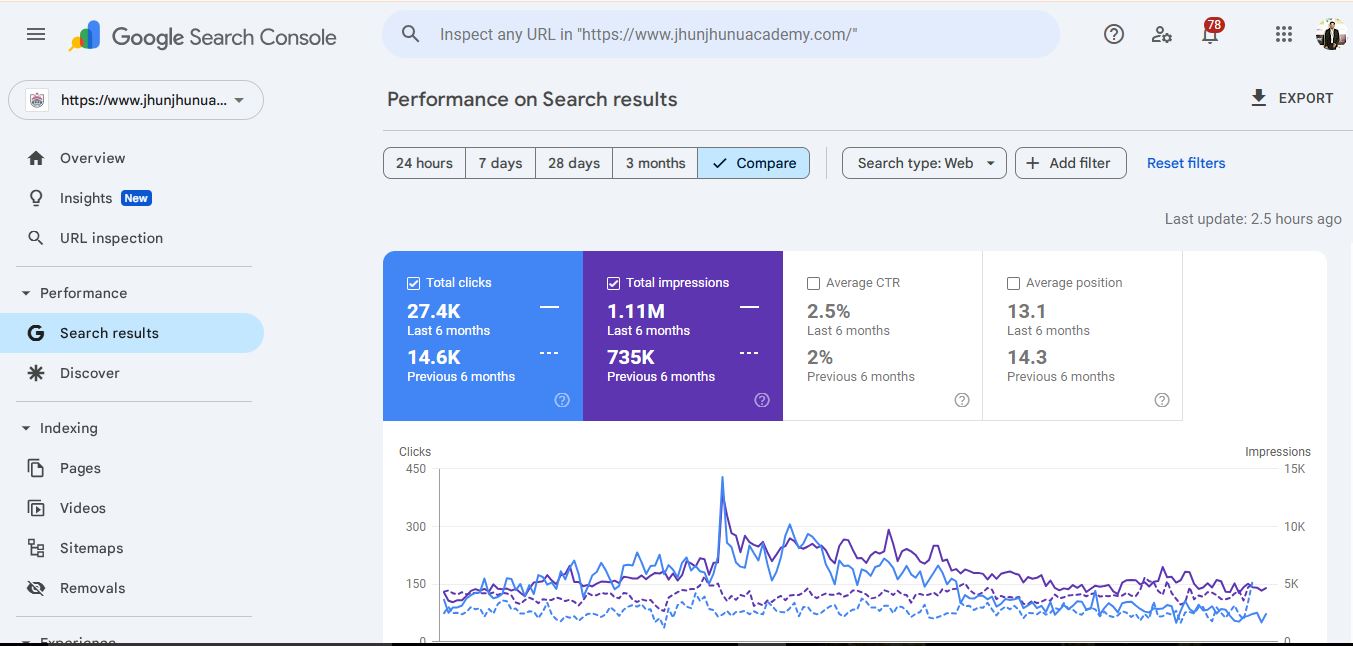1353x646 pixels.
Task: Click the Videos play icon
Action: 36,508
